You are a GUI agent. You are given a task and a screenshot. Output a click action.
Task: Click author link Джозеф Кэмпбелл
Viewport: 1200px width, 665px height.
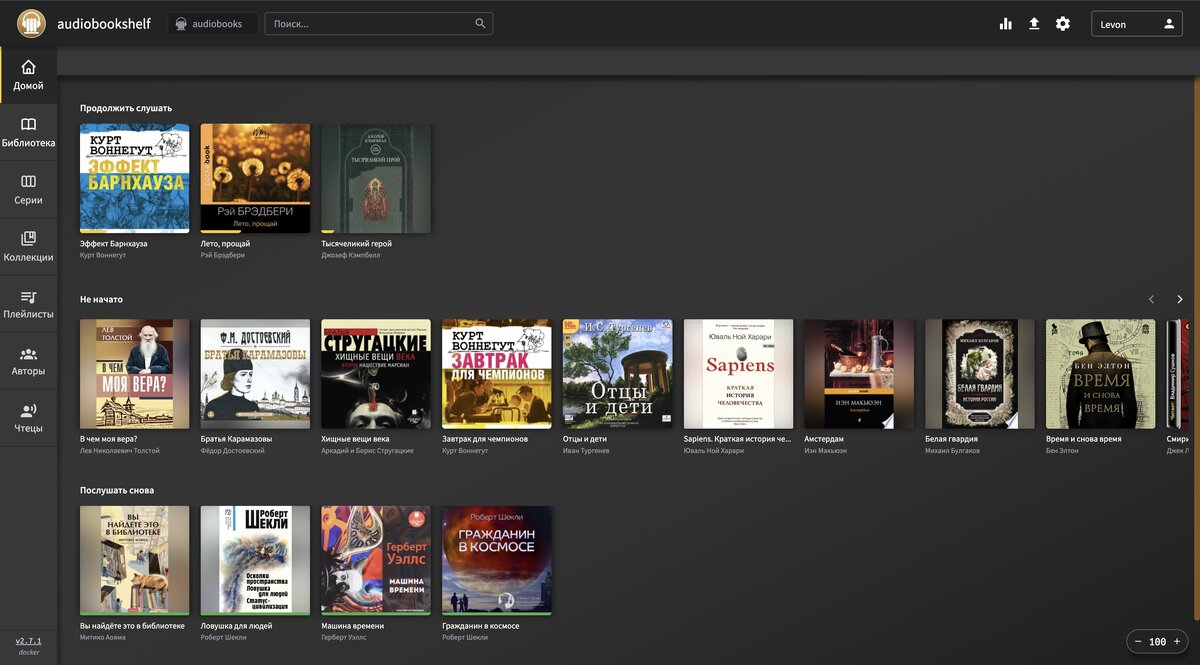click(x=351, y=255)
